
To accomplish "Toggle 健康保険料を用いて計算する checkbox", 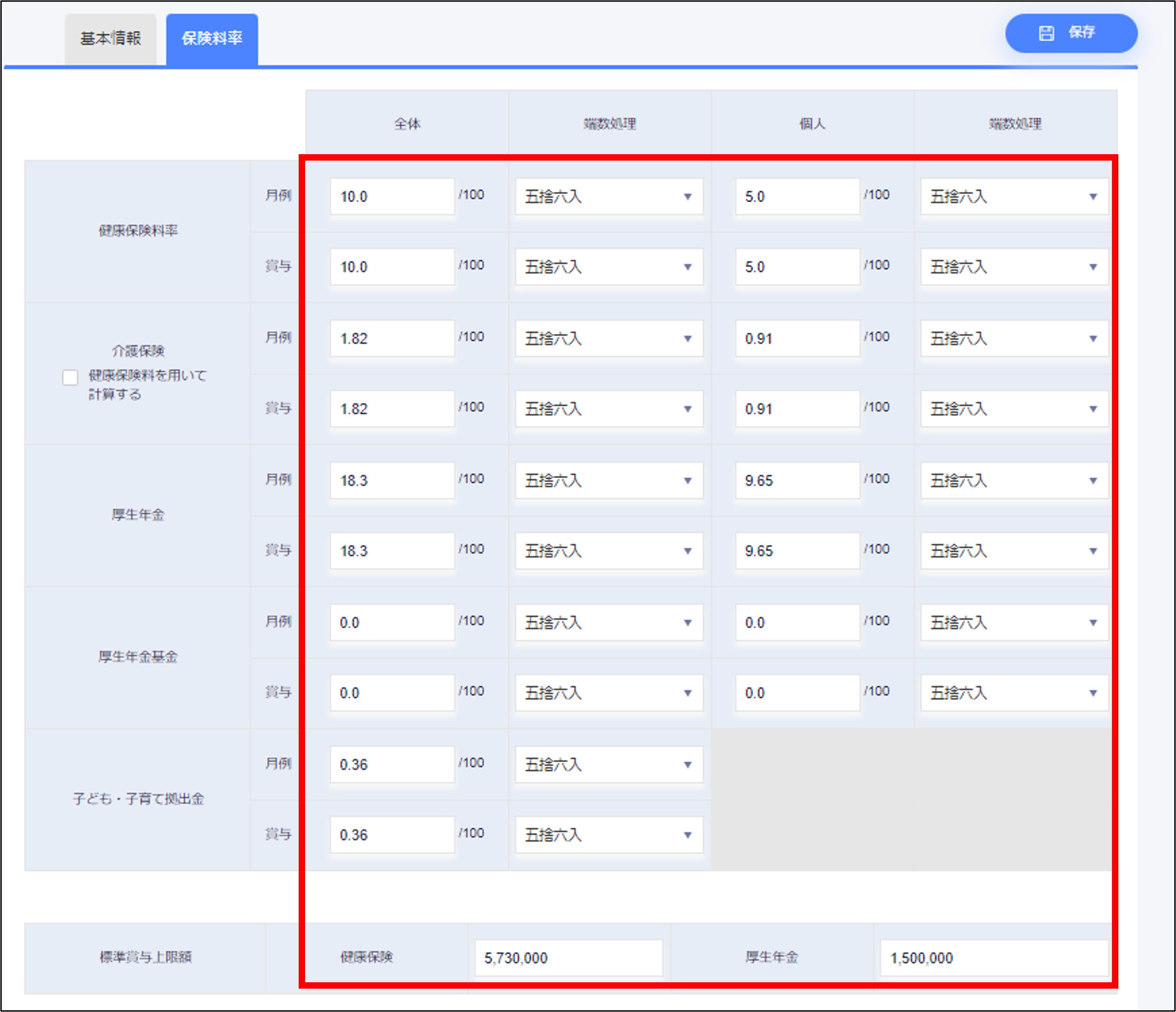I will pyautogui.click(x=70, y=377).
